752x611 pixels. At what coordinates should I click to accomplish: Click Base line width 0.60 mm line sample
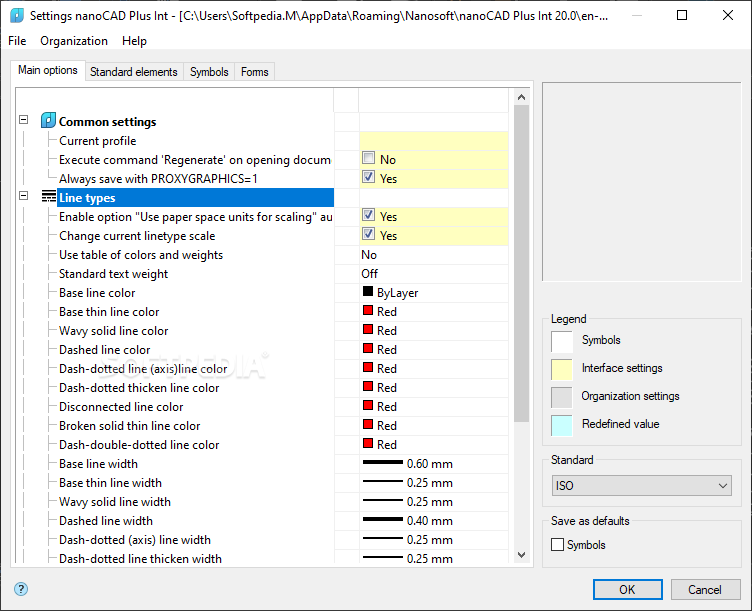[382, 463]
